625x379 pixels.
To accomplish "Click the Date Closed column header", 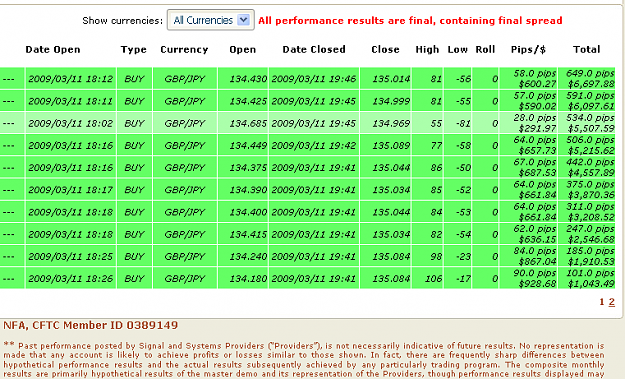I will [314, 49].
